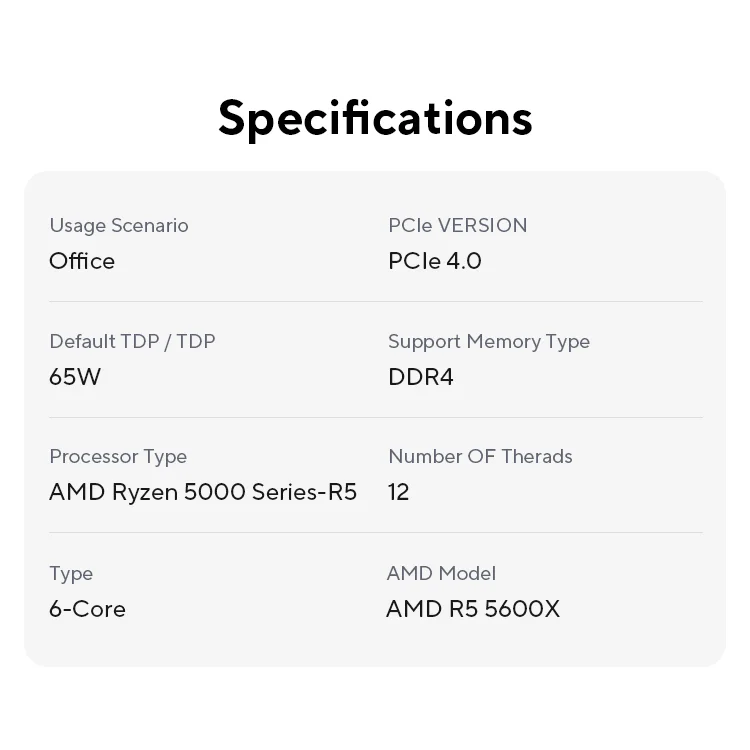Click the AMD Model label
Image resolution: width=750 pixels, height=750 pixels.
(x=441, y=573)
